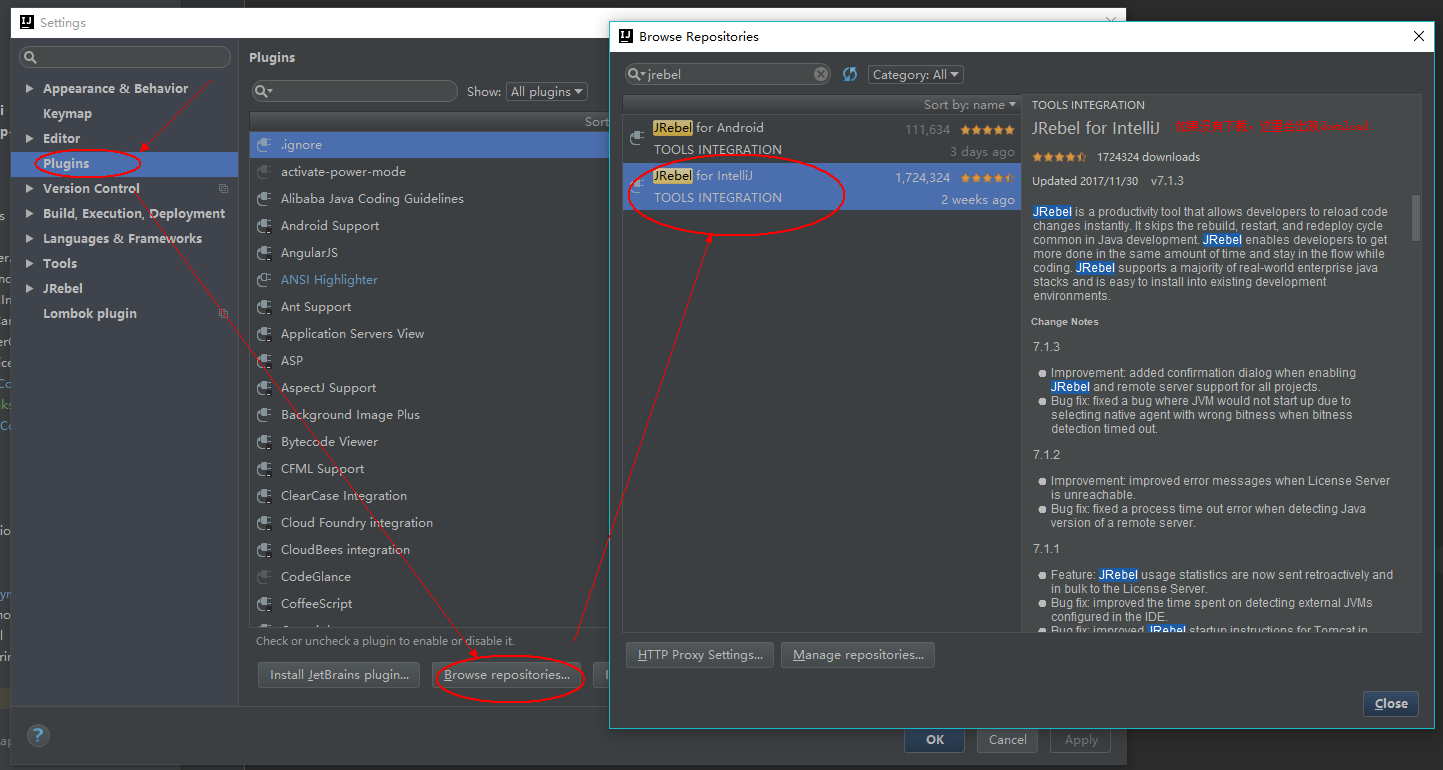The image size is (1443, 770).
Task: Click the plugin icon beside ASP
Action: point(264,361)
